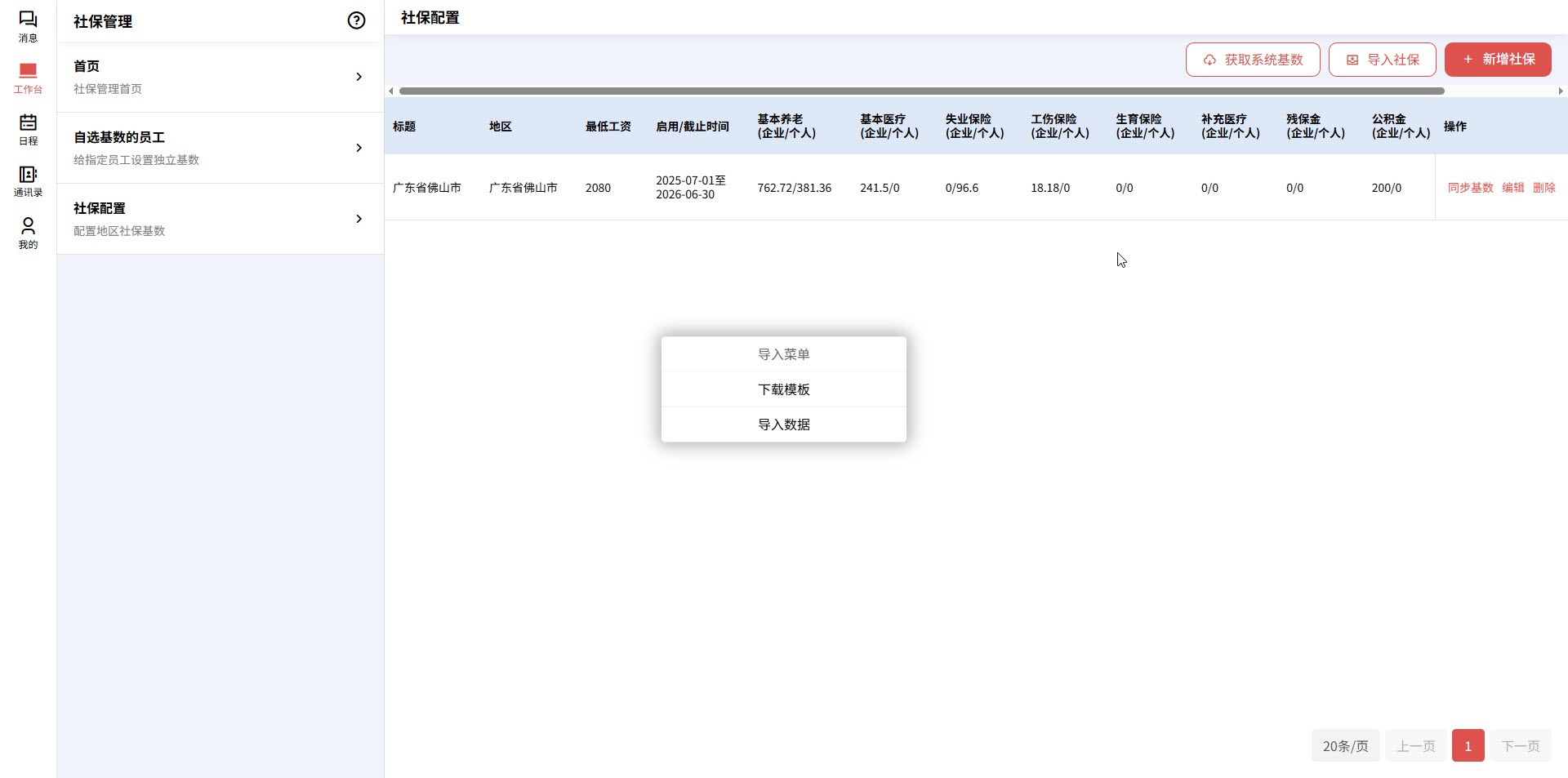The width and height of the screenshot is (1568, 778).
Task: Click the help question-mark icon
Action: click(x=356, y=20)
